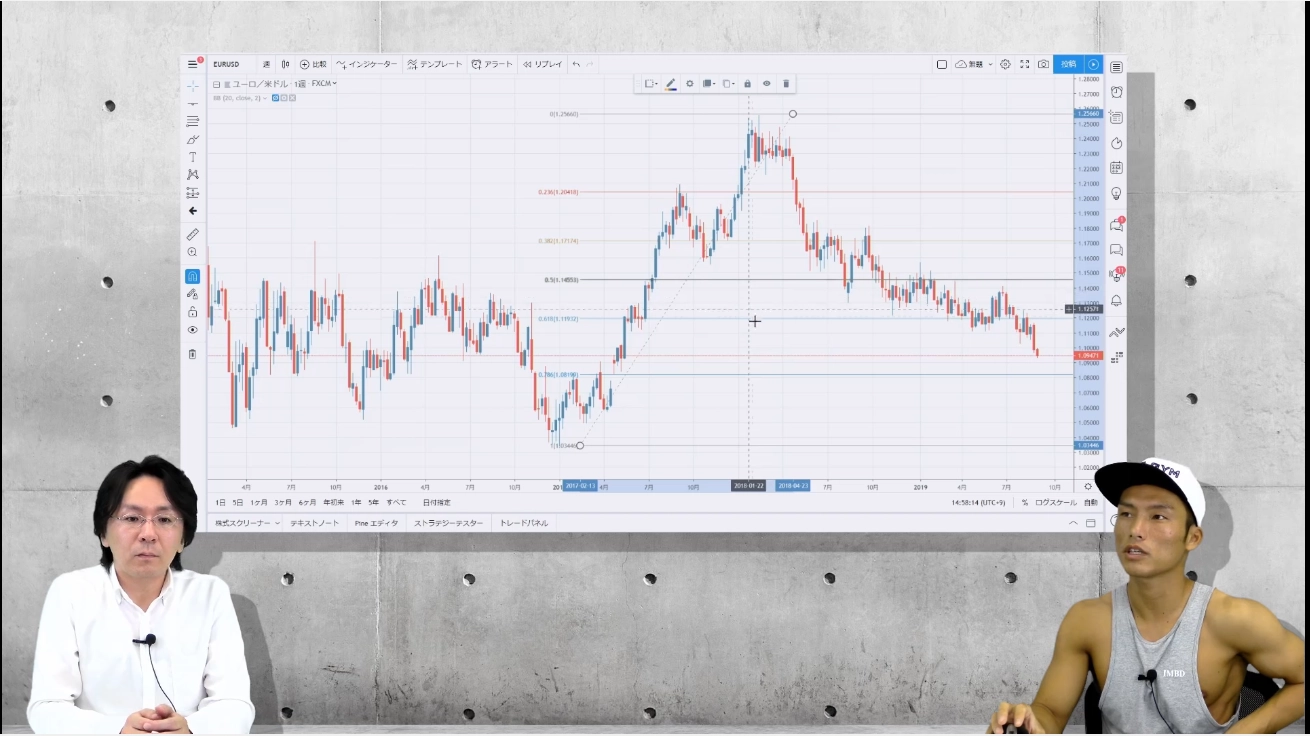Click the blue 投稿 publish button
1310x736 pixels.
click(x=1068, y=64)
